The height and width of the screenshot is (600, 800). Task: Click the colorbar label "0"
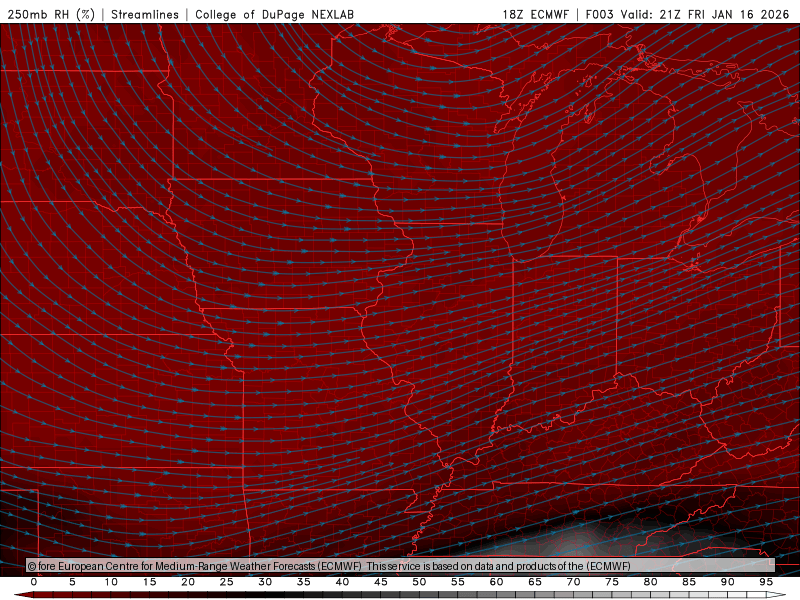pos(34,582)
